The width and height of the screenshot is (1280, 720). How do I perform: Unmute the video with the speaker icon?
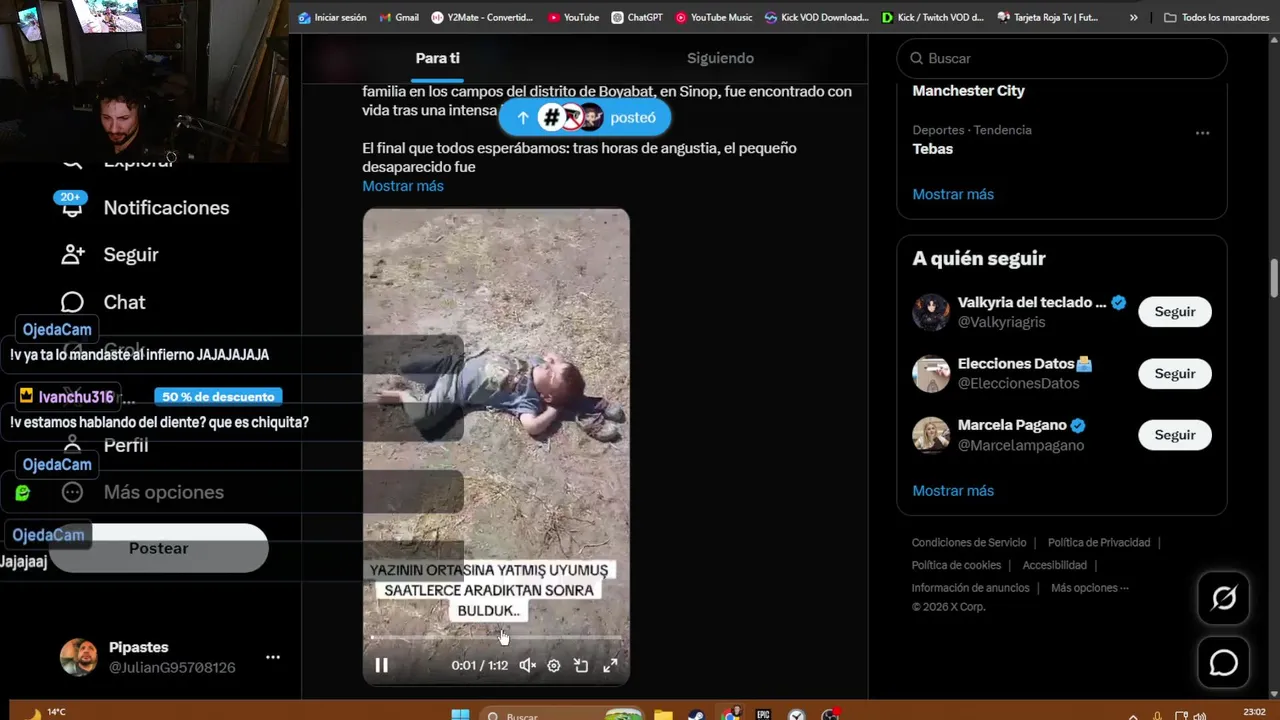coord(527,665)
